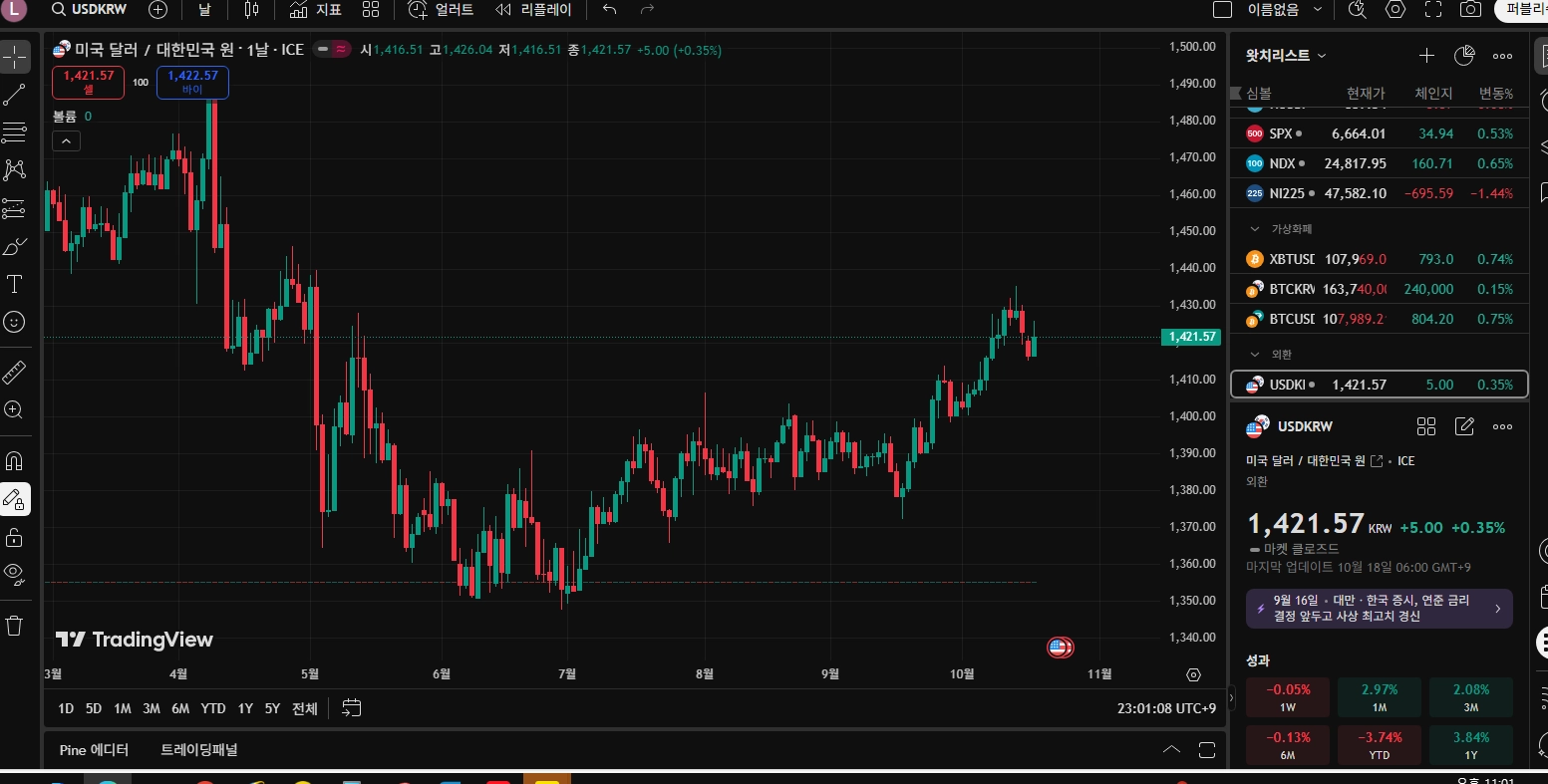Remove drawings with the trash icon
This screenshot has width=1548, height=784.
coord(15,625)
